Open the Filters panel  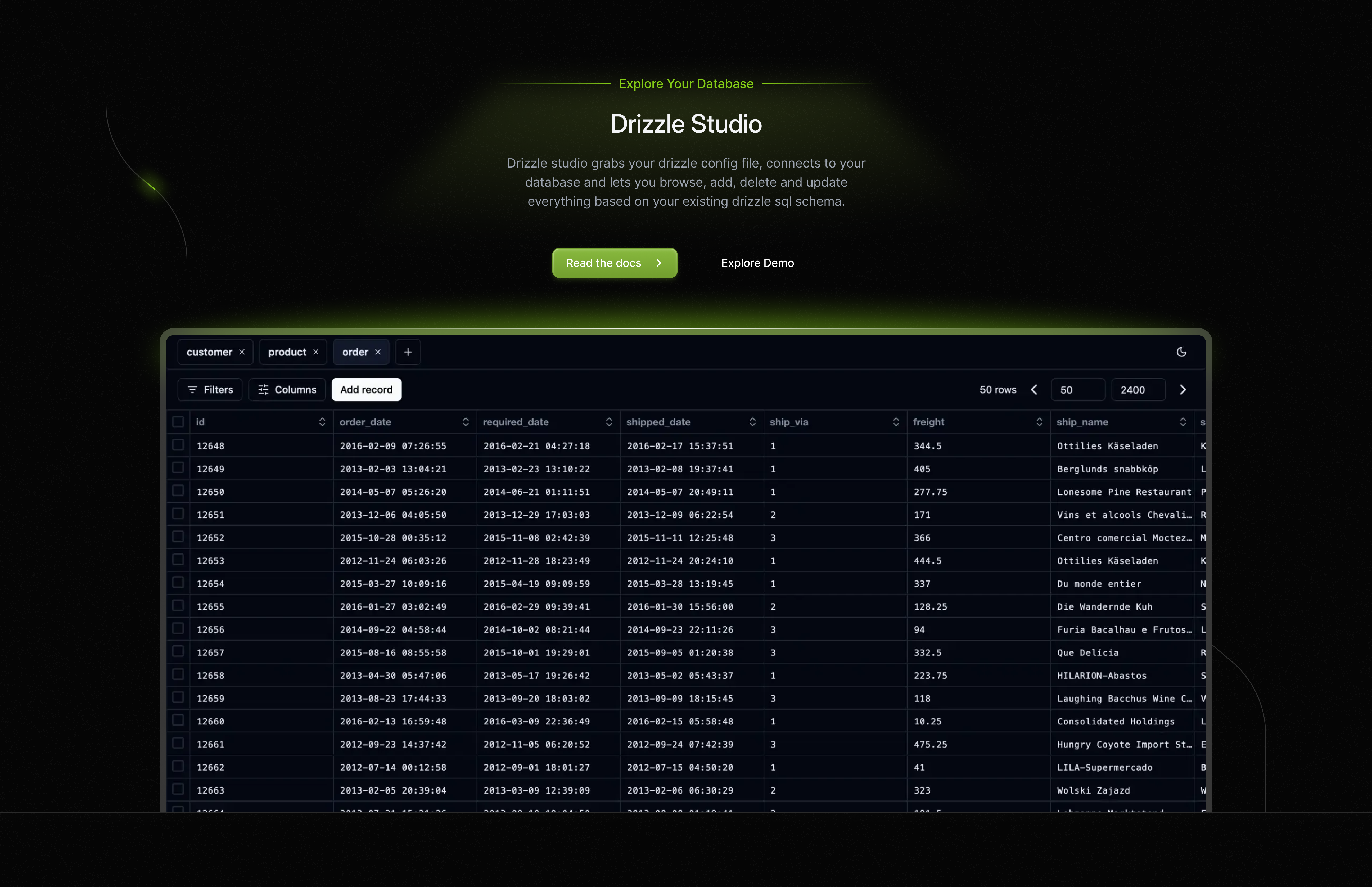click(x=210, y=390)
